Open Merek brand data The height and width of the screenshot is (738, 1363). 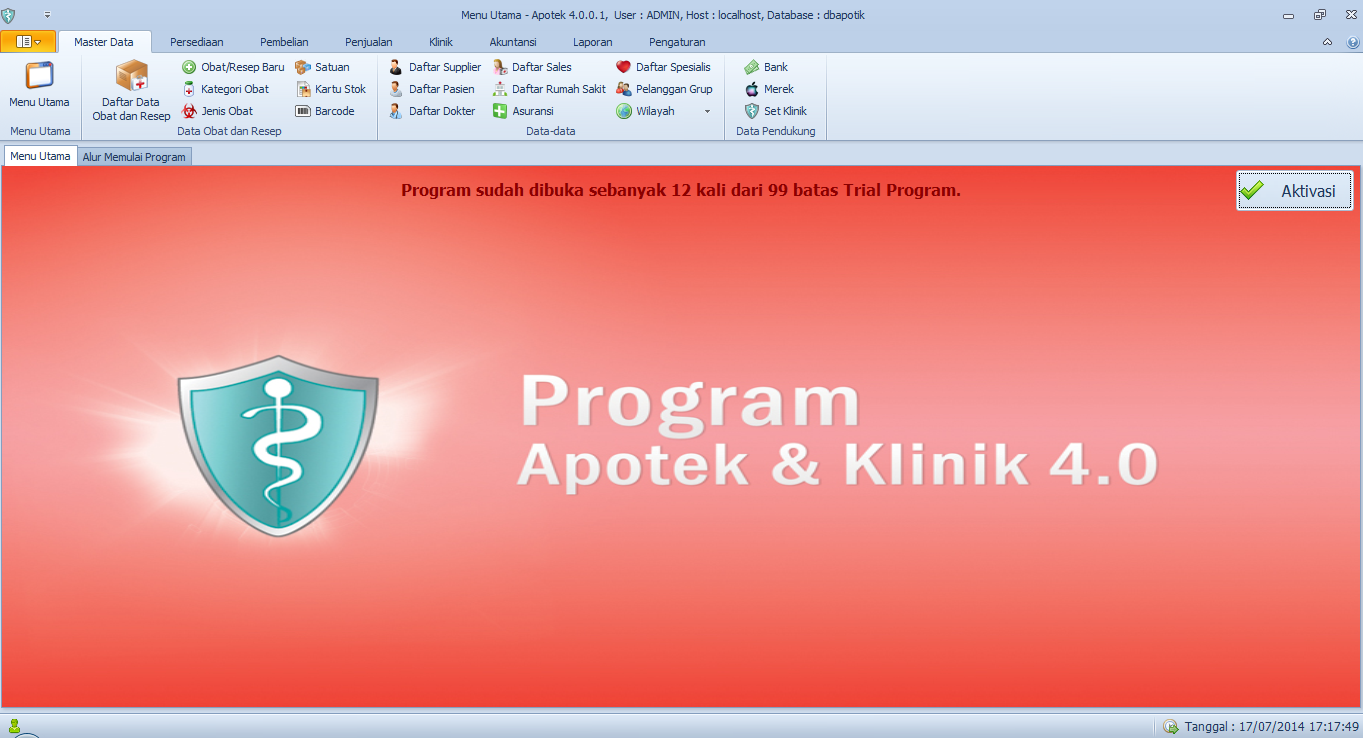(769, 89)
